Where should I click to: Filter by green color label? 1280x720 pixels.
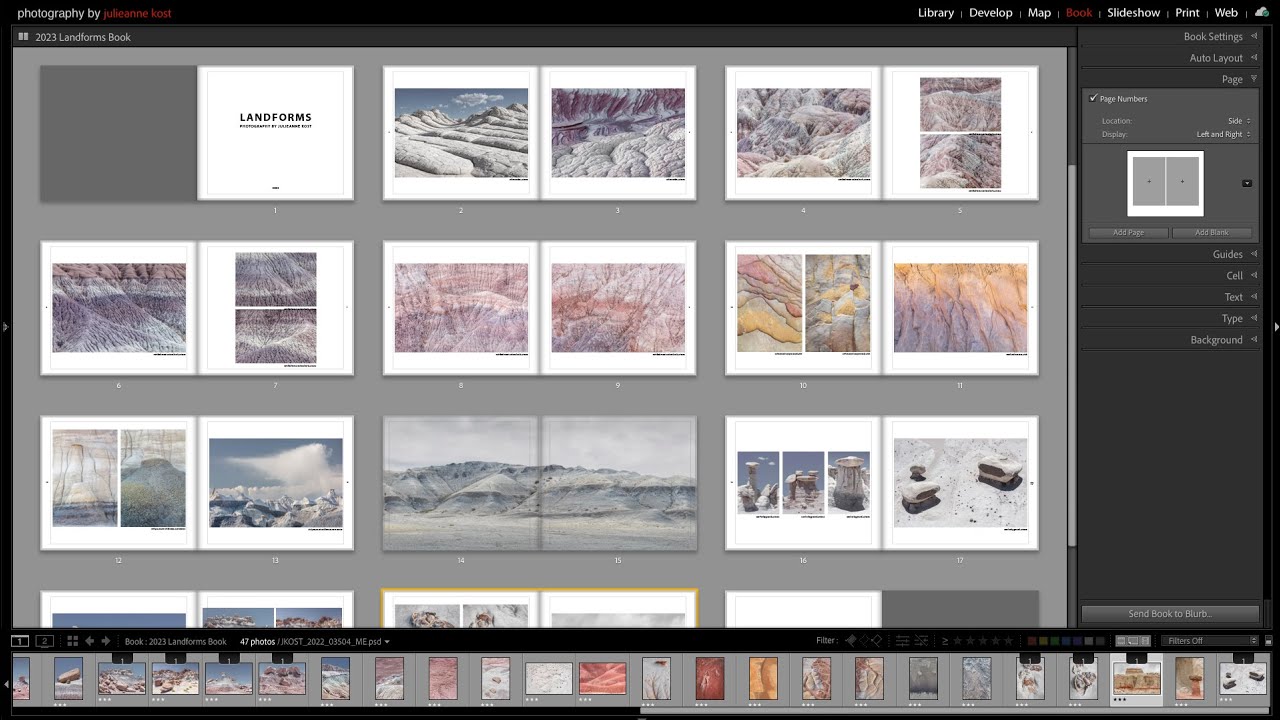point(1055,641)
